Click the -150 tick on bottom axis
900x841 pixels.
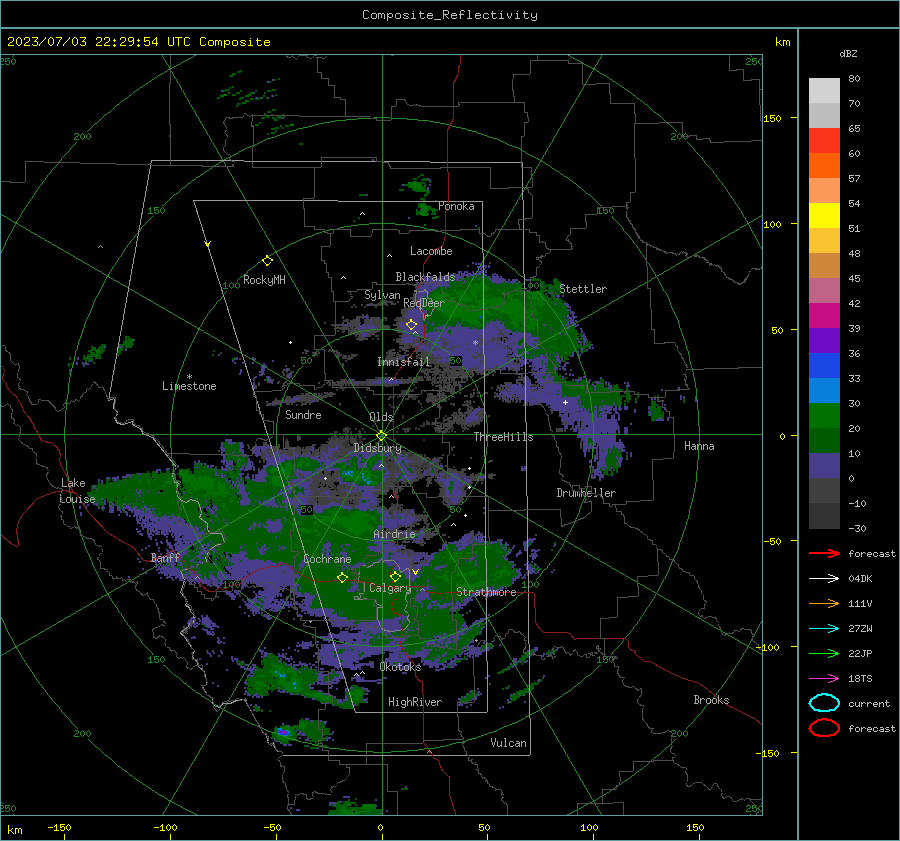(x=59, y=827)
